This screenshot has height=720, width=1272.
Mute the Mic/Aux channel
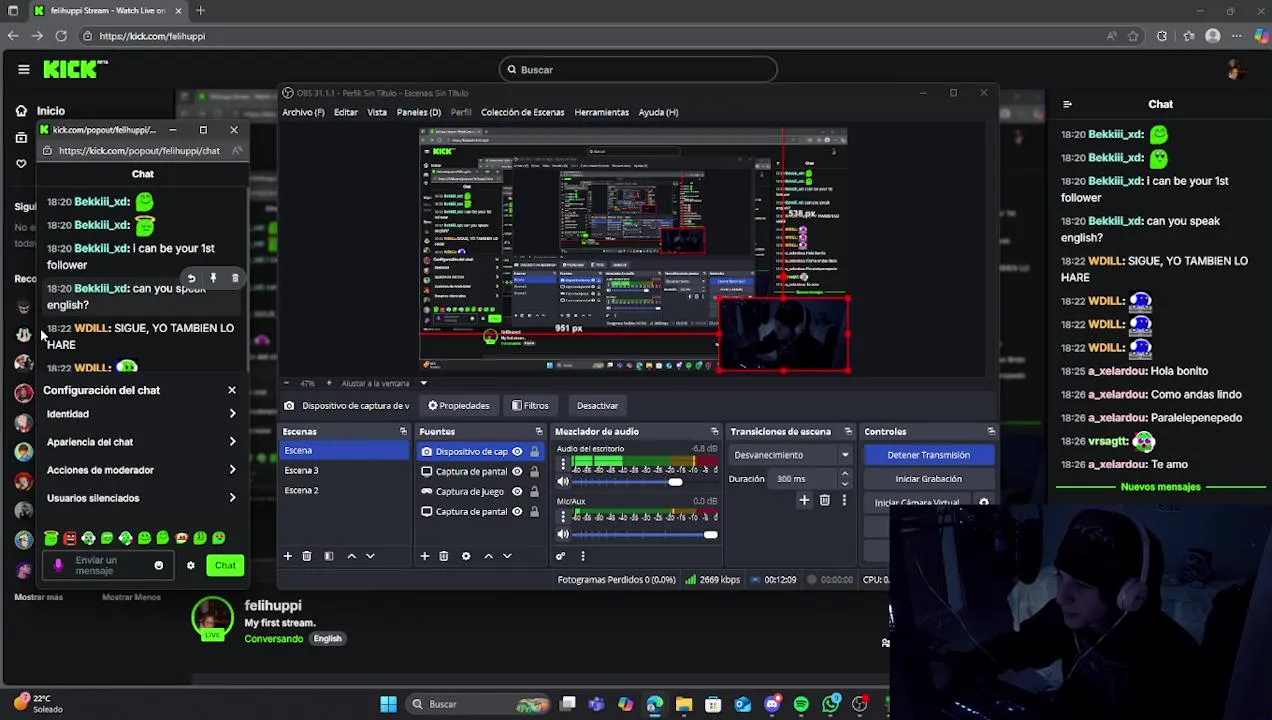point(563,535)
